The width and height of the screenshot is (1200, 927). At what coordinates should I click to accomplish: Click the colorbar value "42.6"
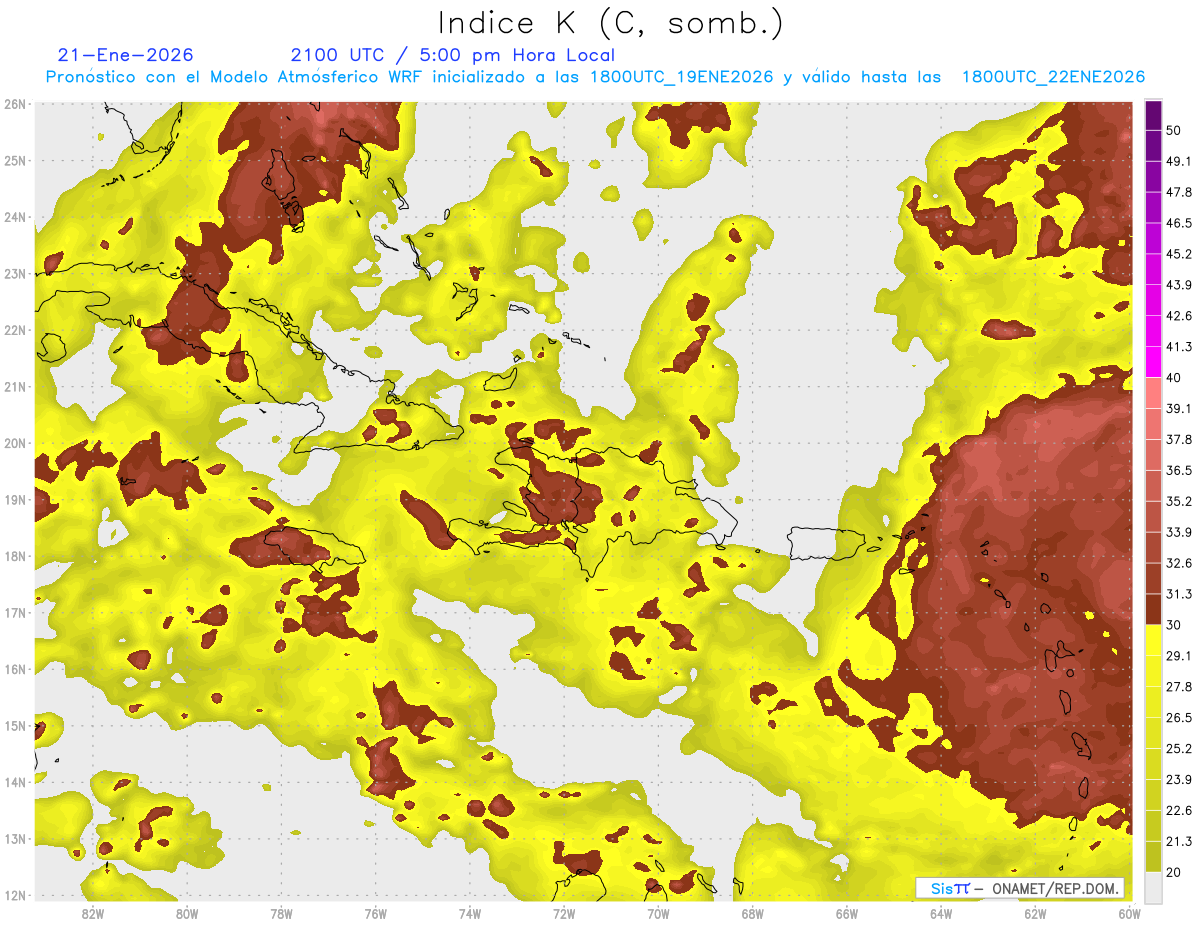coord(1179,316)
